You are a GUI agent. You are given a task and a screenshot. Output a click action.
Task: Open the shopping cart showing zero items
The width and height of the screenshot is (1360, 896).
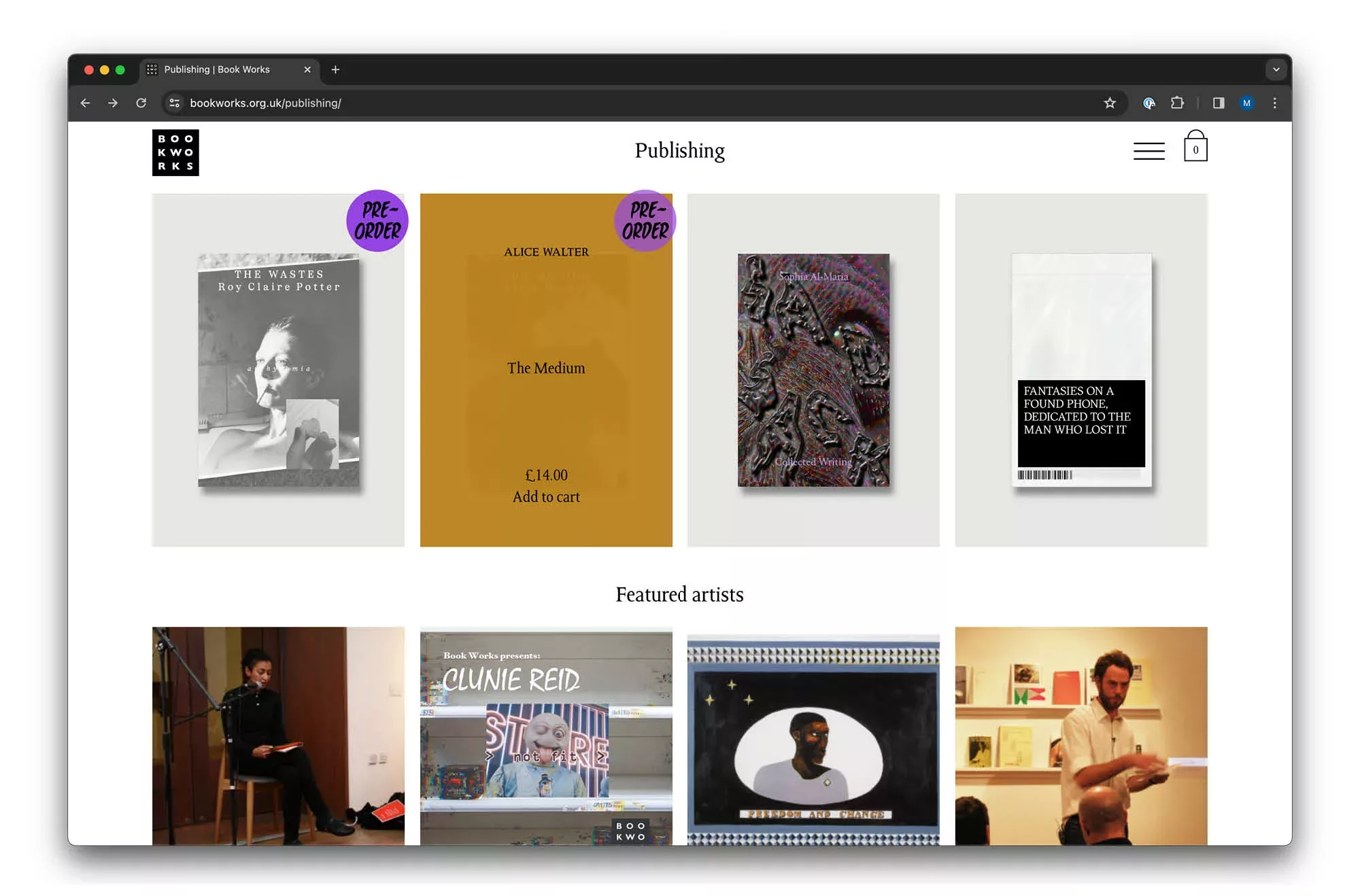[1195, 148]
